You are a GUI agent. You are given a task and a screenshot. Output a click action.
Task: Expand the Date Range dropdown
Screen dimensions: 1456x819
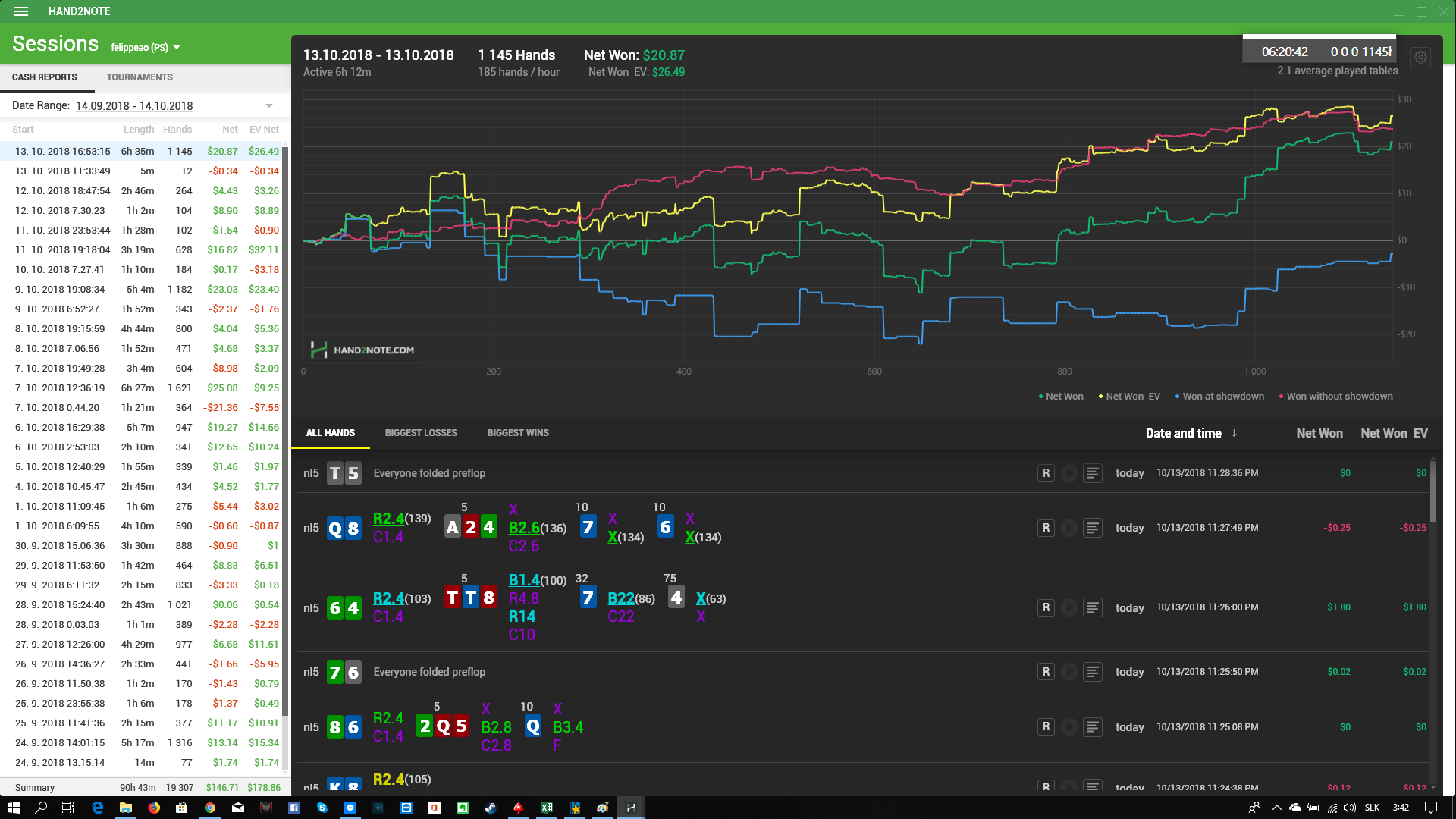pos(269,105)
